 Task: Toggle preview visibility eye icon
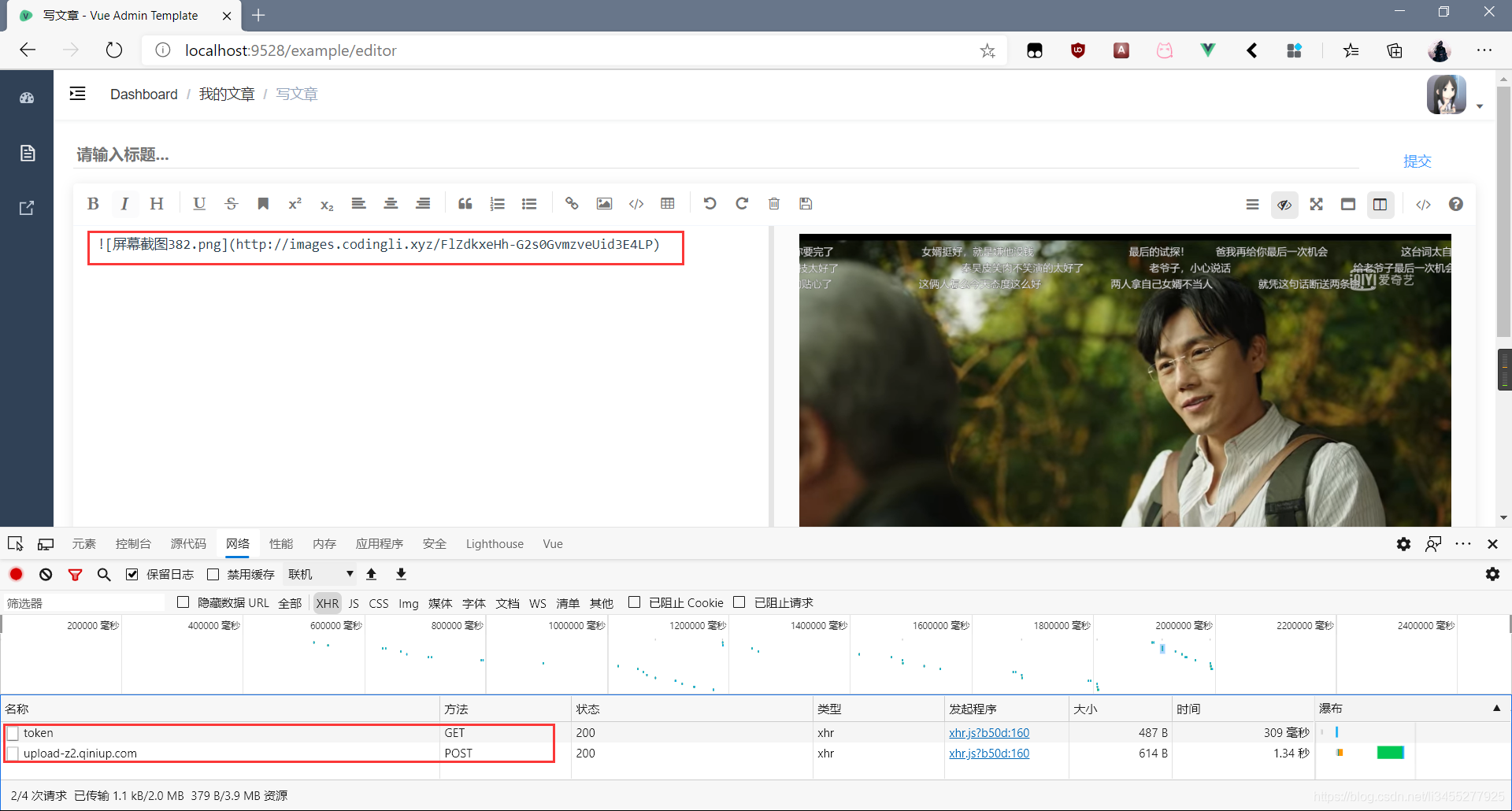tap(1284, 205)
